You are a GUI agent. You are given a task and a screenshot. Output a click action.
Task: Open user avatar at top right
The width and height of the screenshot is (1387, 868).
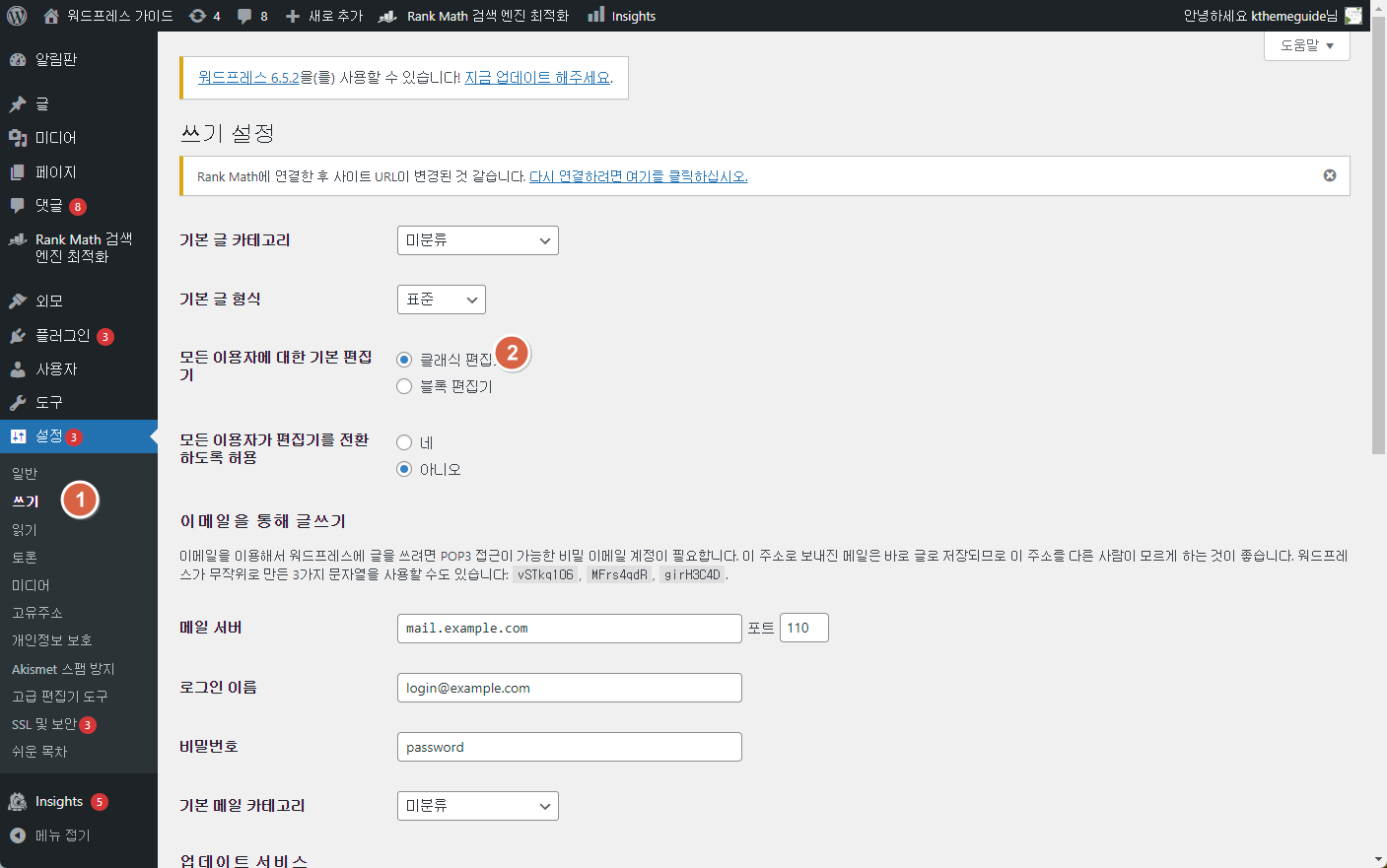(1353, 16)
